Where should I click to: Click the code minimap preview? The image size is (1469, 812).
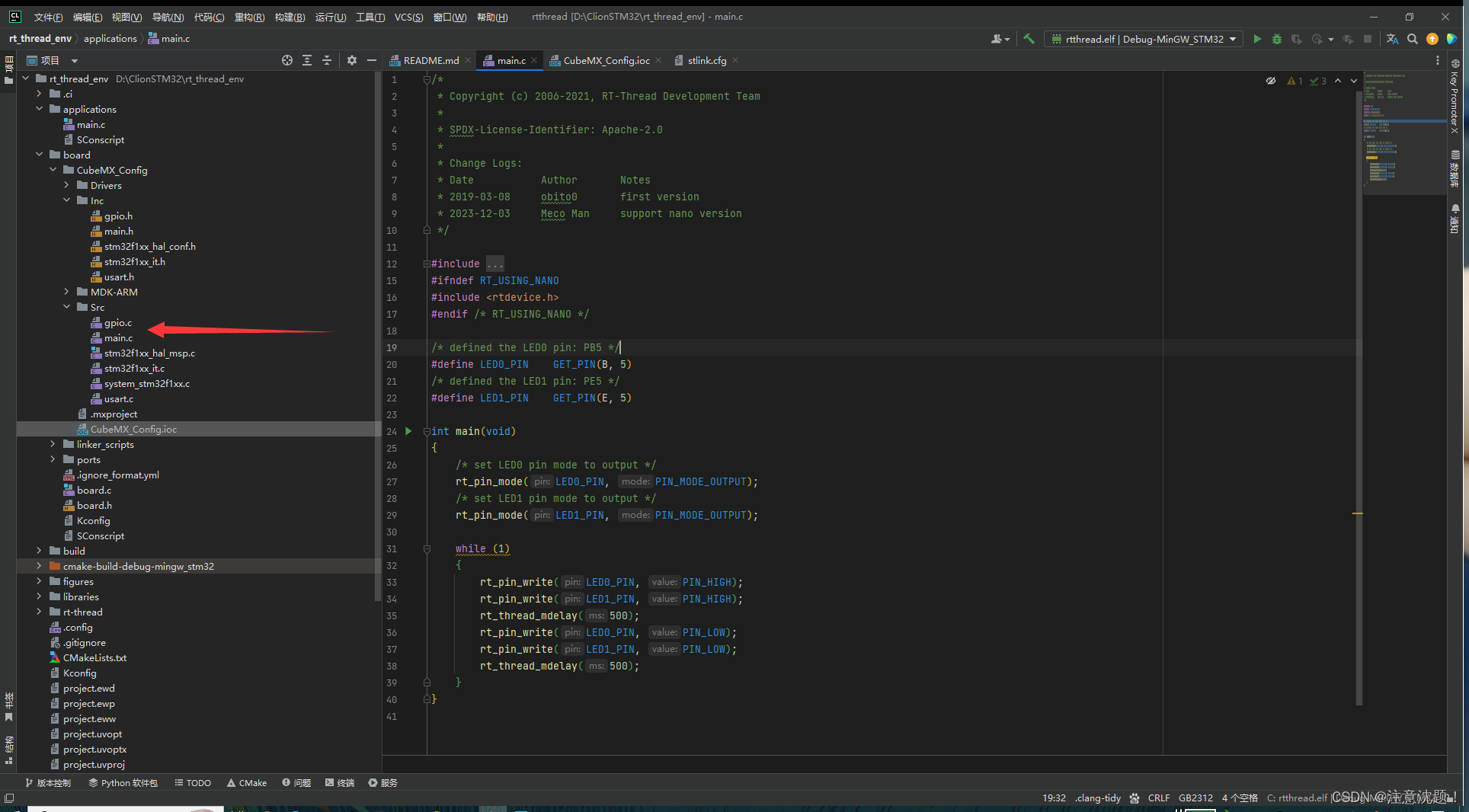click(x=1403, y=133)
